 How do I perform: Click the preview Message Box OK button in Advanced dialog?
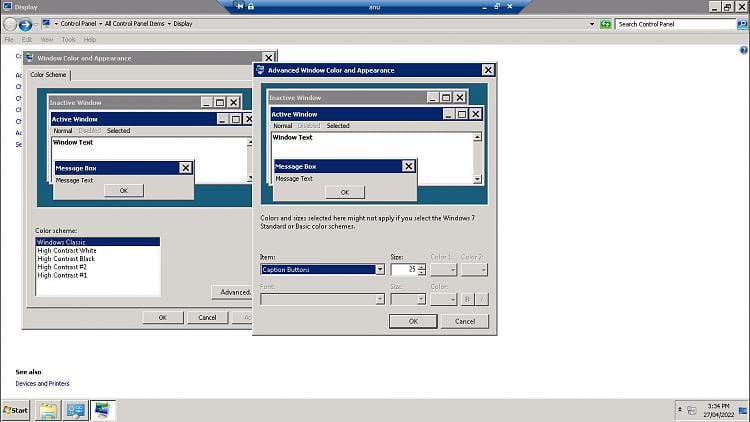click(x=345, y=192)
